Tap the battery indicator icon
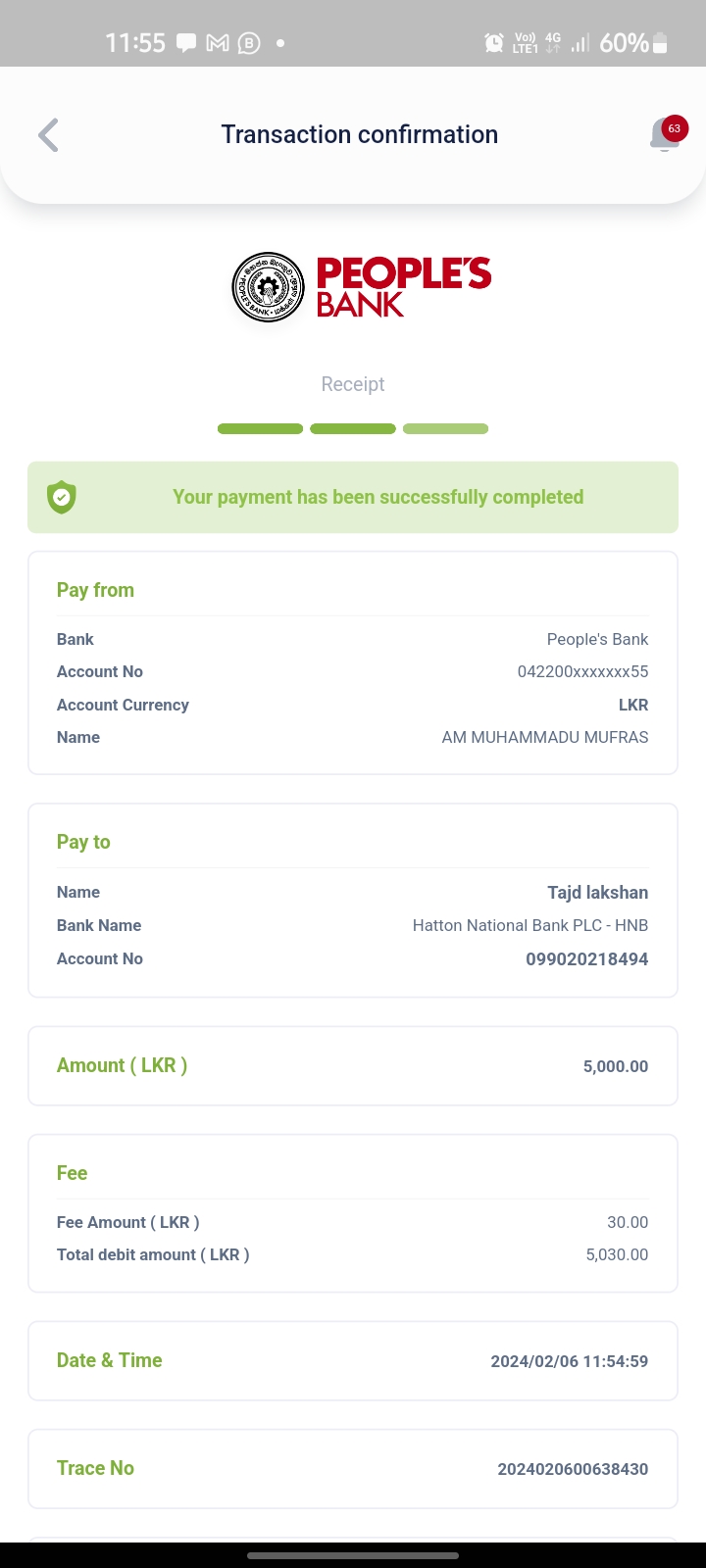Viewport: 706px width, 1568px height. [660, 43]
